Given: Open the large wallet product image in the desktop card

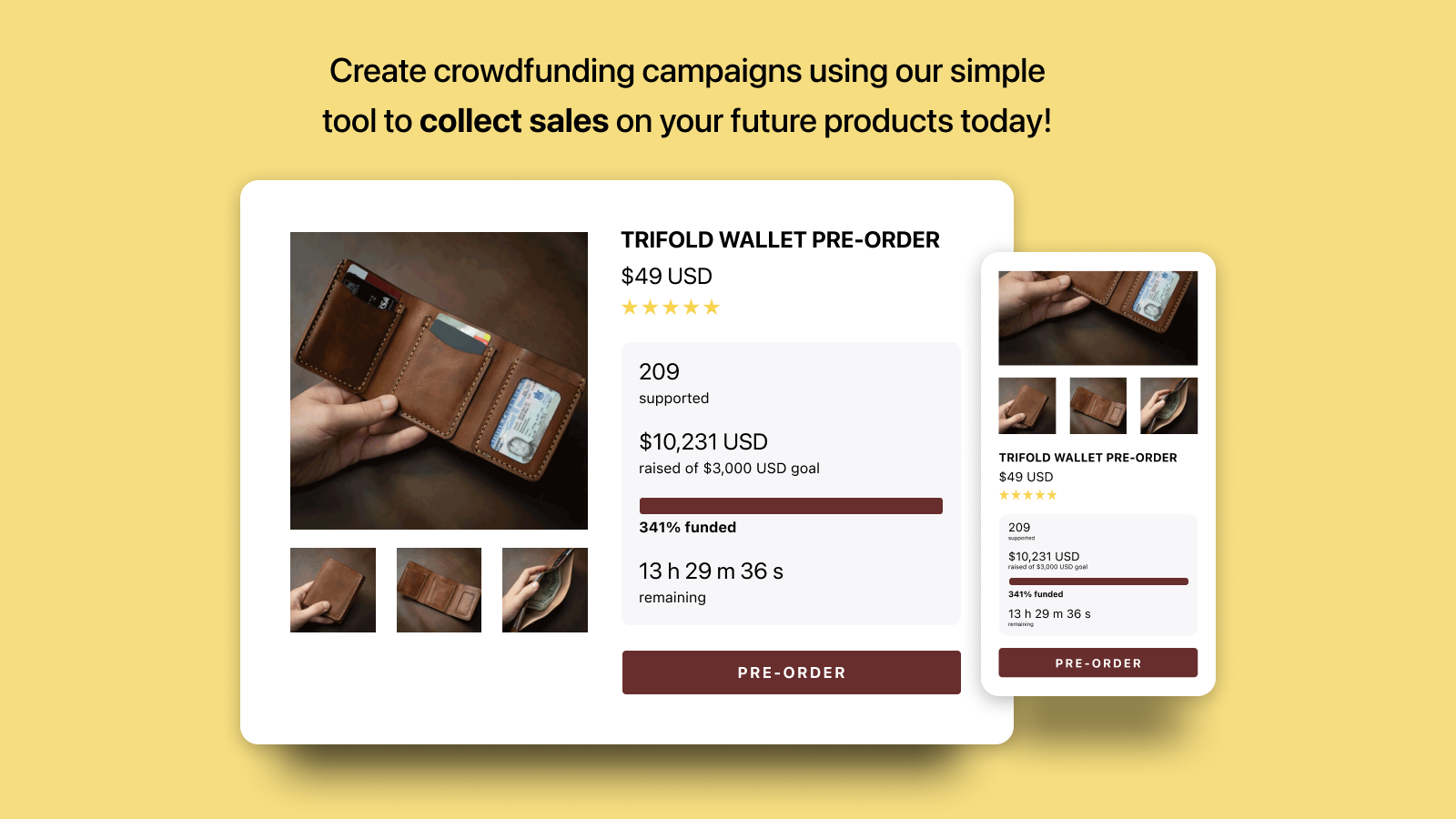Looking at the screenshot, I should pyautogui.click(x=439, y=380).
